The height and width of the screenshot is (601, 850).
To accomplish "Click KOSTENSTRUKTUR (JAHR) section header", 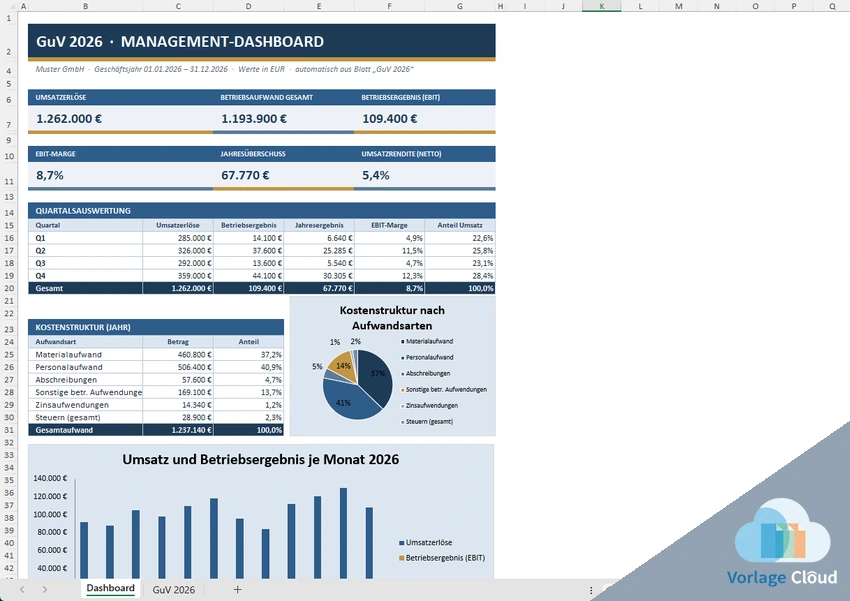I will 156,327.
